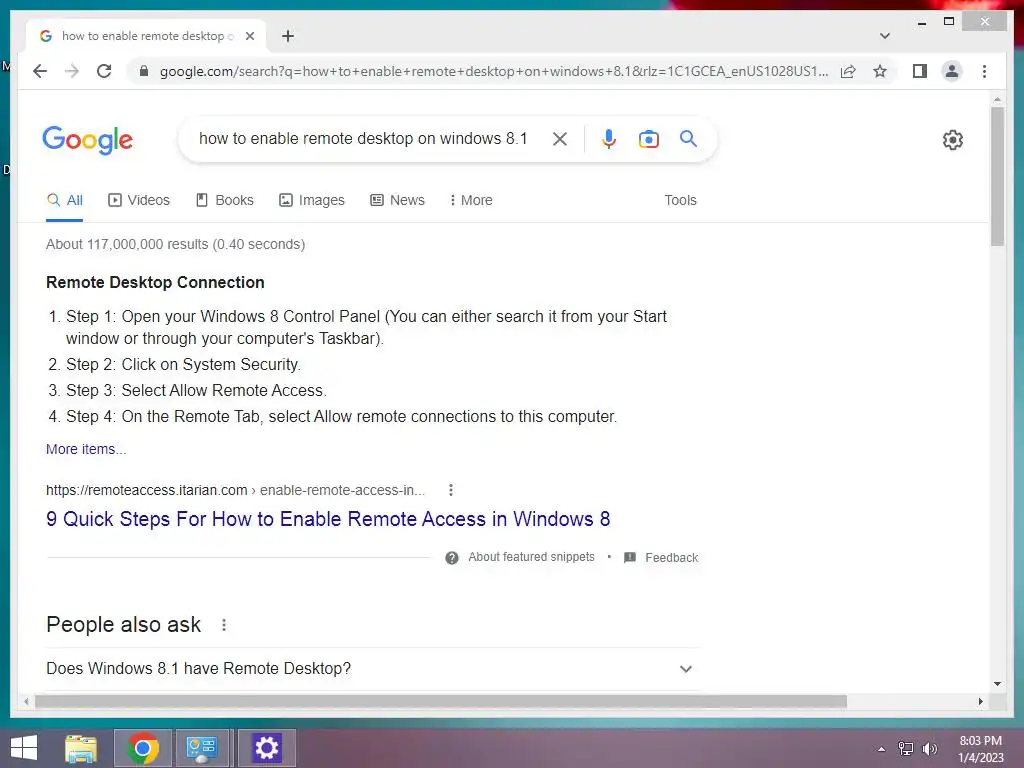This screenshot has height=768, width=1024.
Task: Switch to News results tab
Action: click(x=397, y=200)
